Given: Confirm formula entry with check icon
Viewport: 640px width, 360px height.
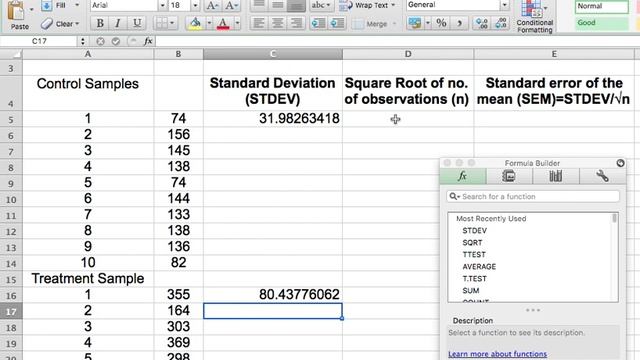Looking at the screenshot, I should (x=116, y=41).
